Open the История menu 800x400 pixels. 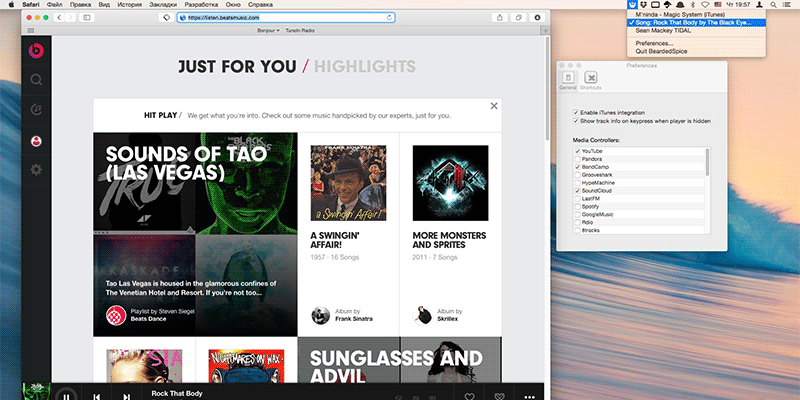130,5
